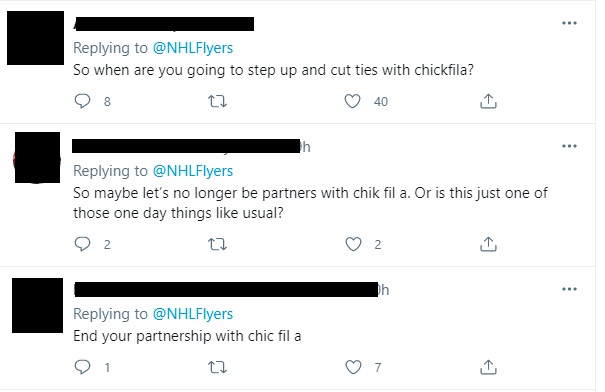The width and height of the screenshot is (605, 392).
Task: Reply to 'End your partnership' tweet
Action: click(82, 367)
